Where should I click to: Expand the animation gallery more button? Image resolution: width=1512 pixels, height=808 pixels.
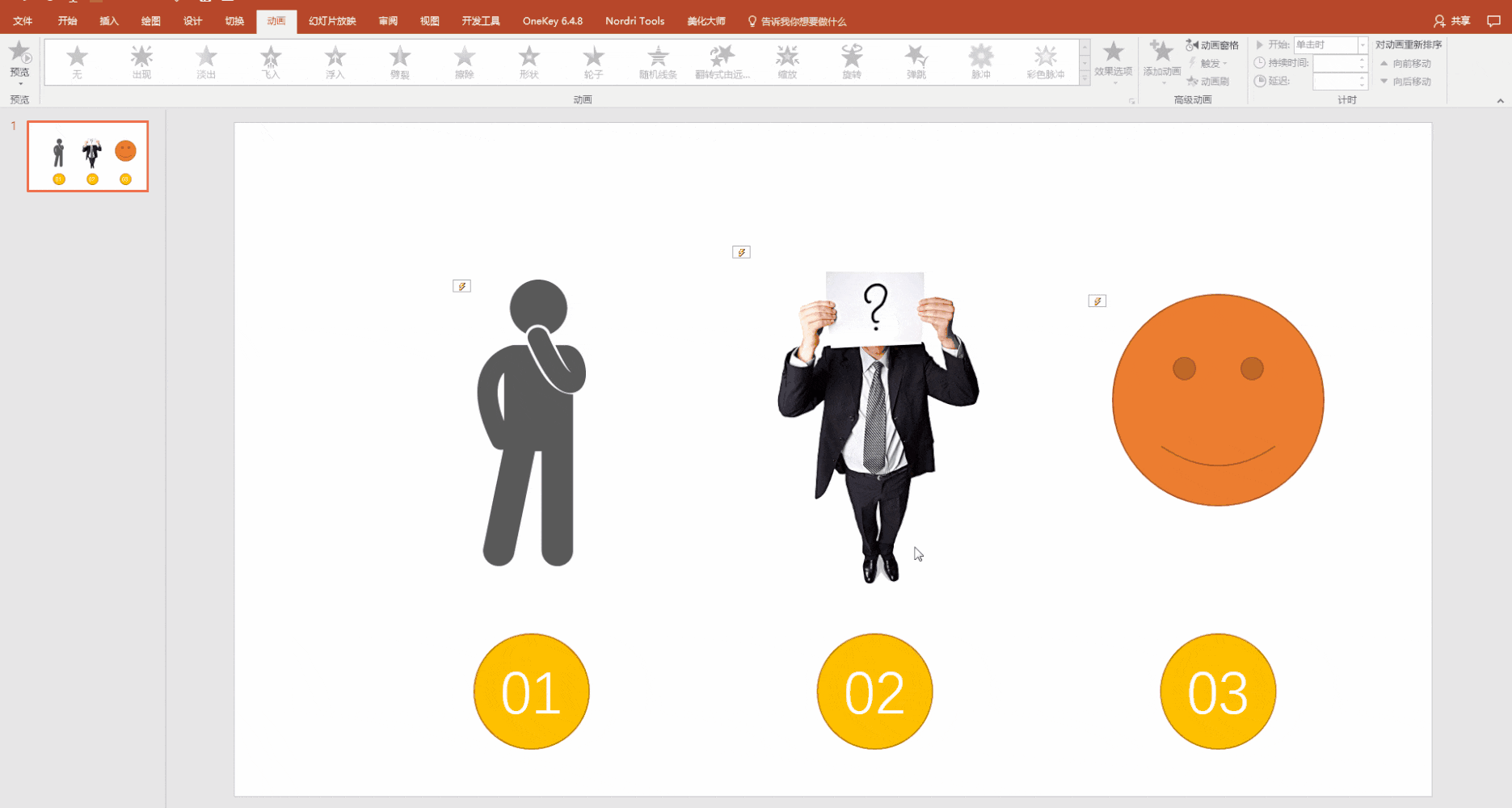(x=1085, y=79)
